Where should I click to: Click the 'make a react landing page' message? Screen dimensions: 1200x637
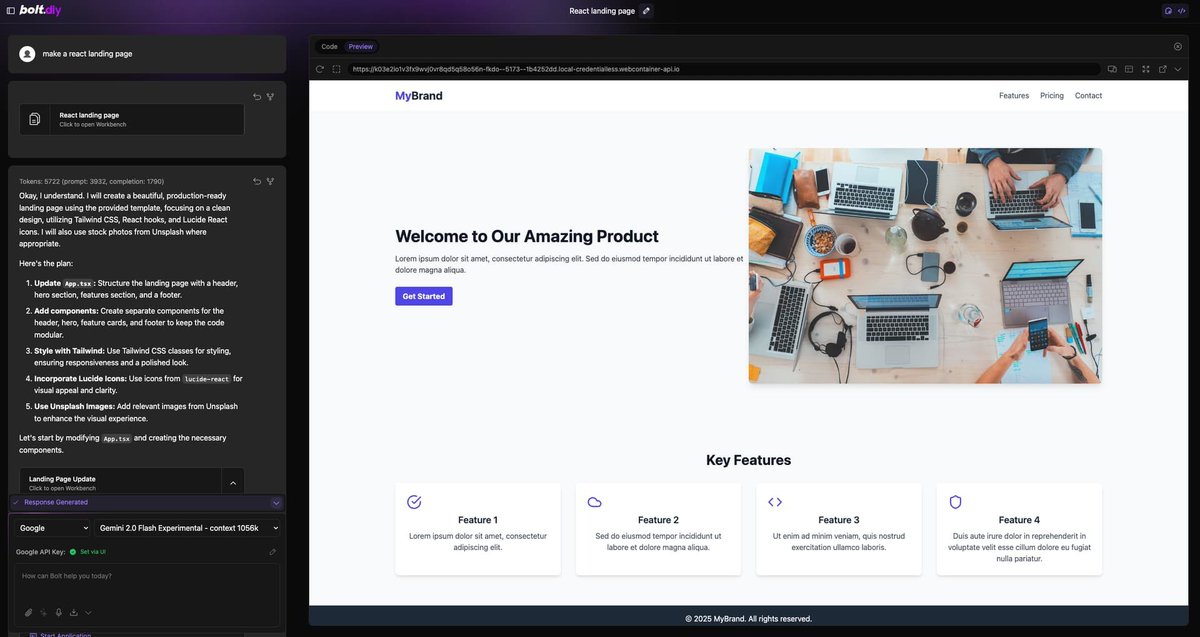(x=87, y=54)
